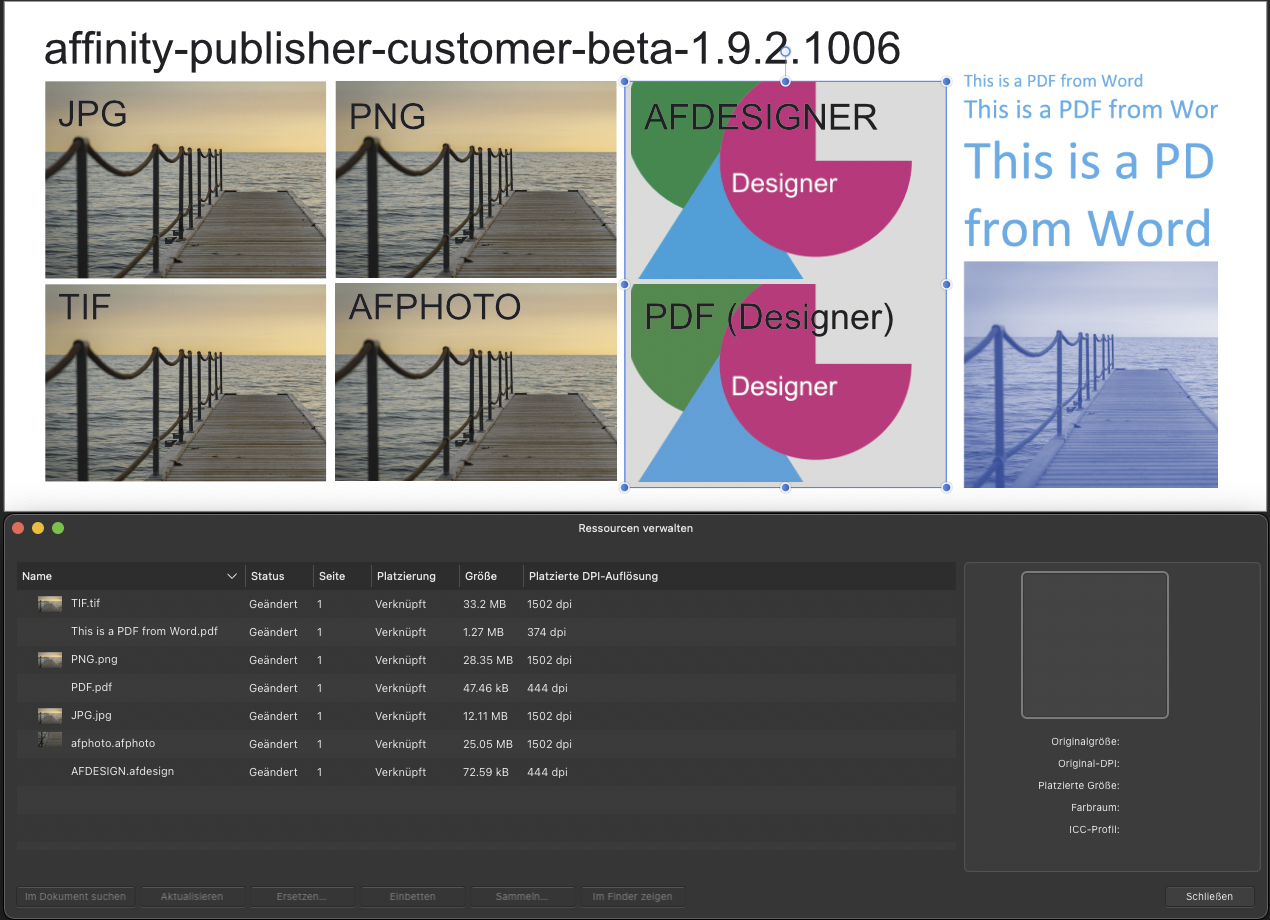Screen dimensions: 1270x920
Task: Select the TIF.tif resource name
Action: pos(85,604)
